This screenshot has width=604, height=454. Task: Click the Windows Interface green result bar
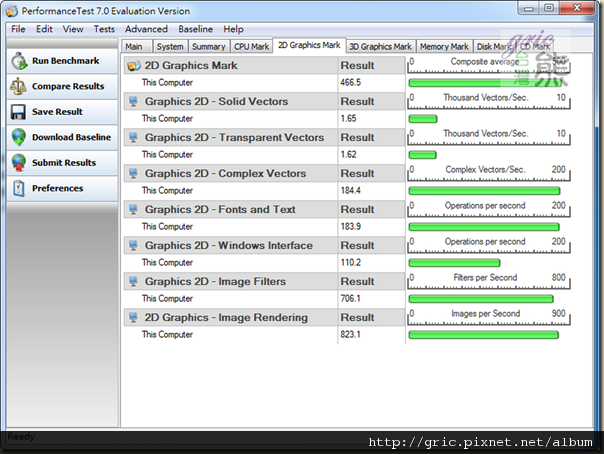tap(454, 263)
